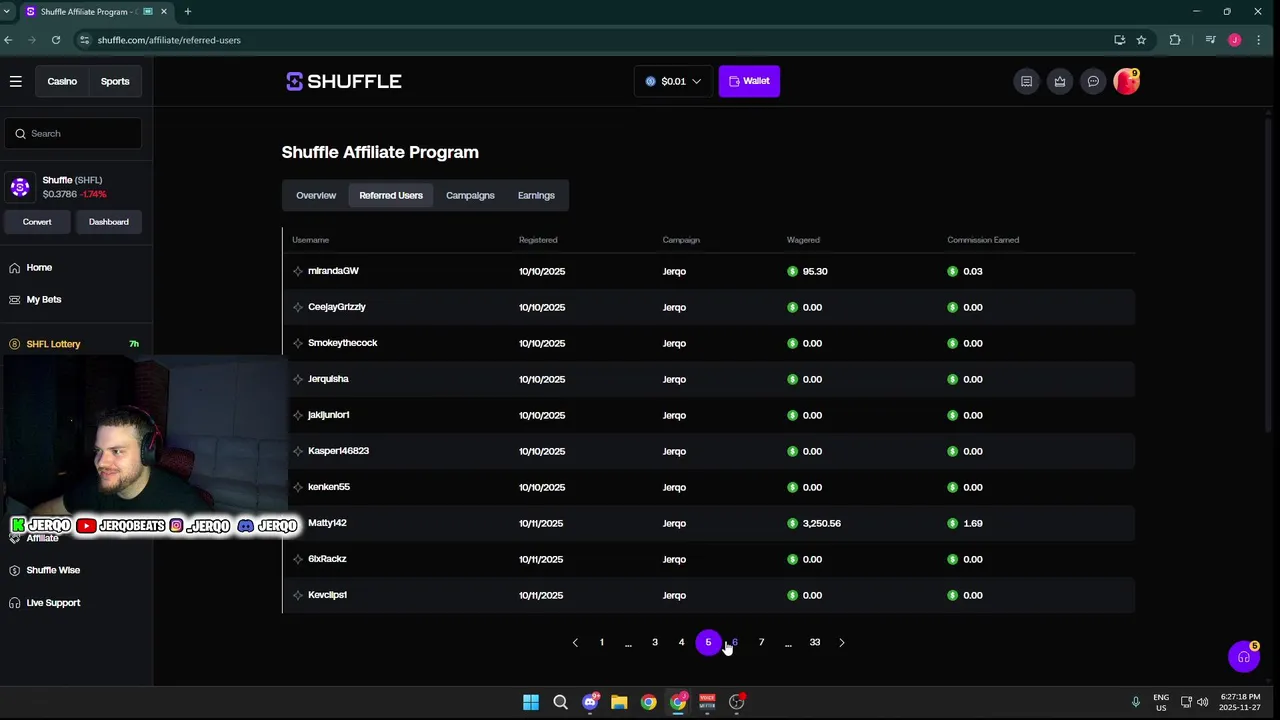
Task: Open the SHFL Dashboard button
Action: (108, 222)
